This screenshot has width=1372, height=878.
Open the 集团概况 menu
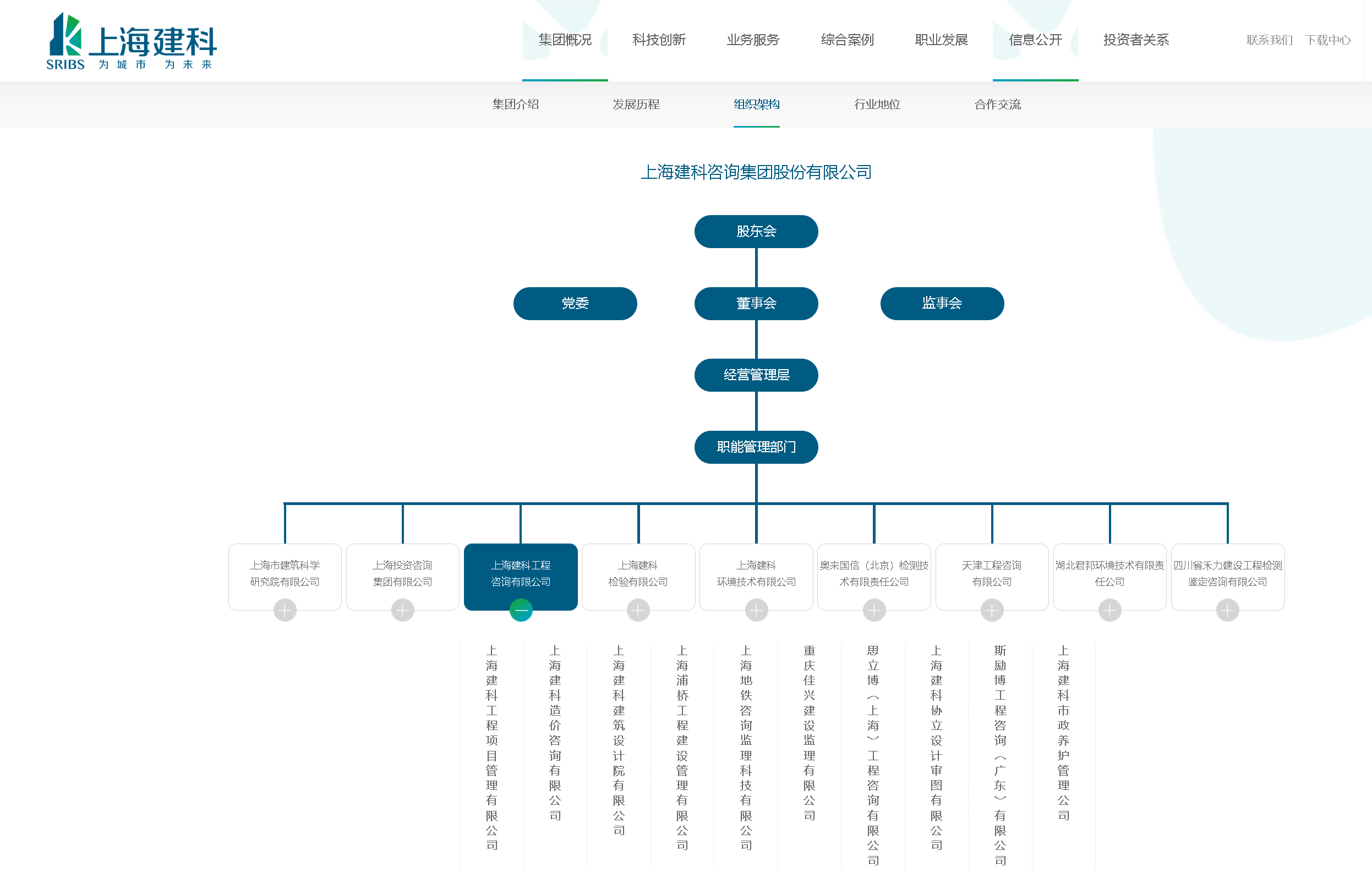565,40
